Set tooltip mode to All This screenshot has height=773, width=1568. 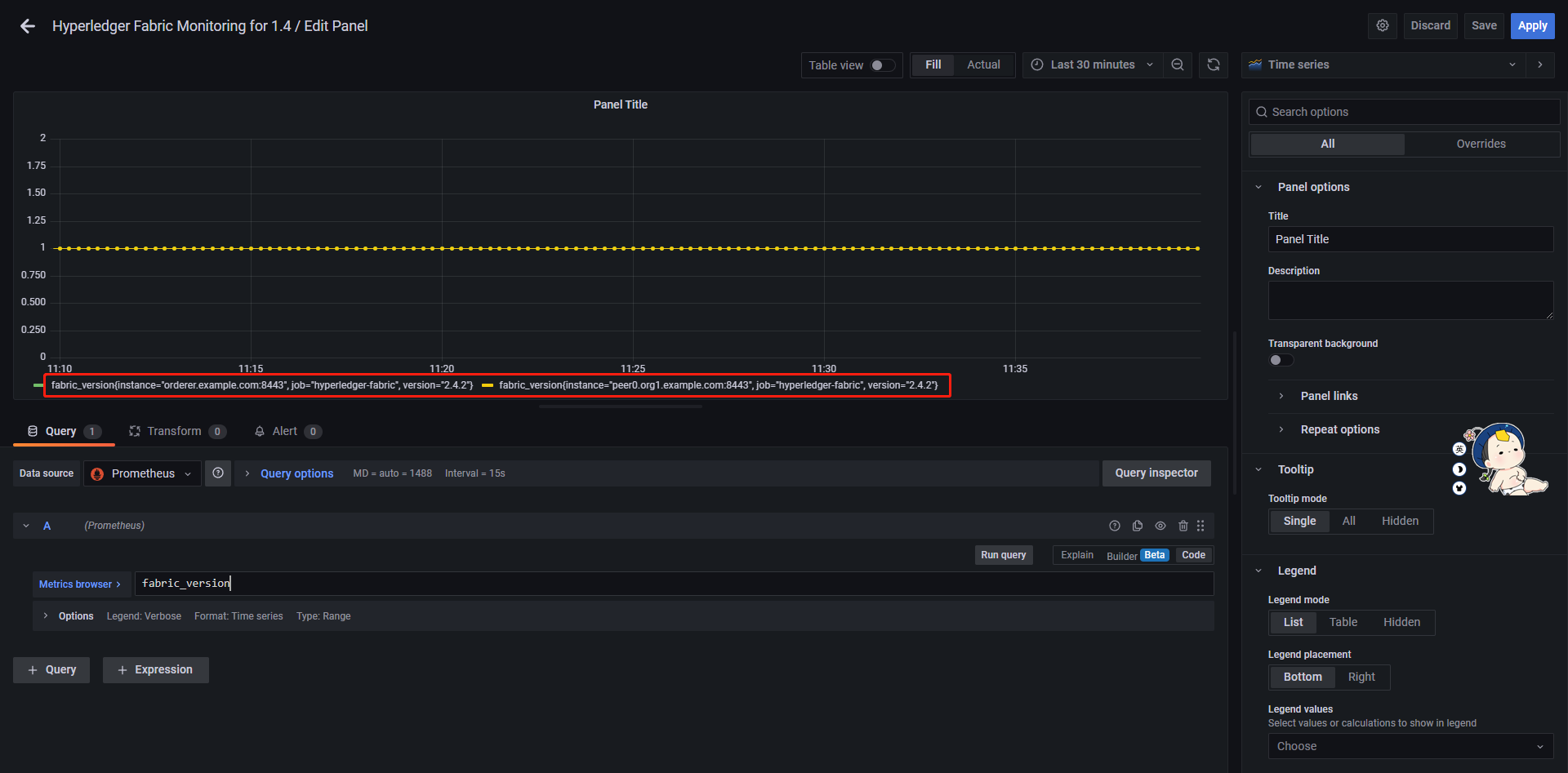click(x=1348, y=521)
